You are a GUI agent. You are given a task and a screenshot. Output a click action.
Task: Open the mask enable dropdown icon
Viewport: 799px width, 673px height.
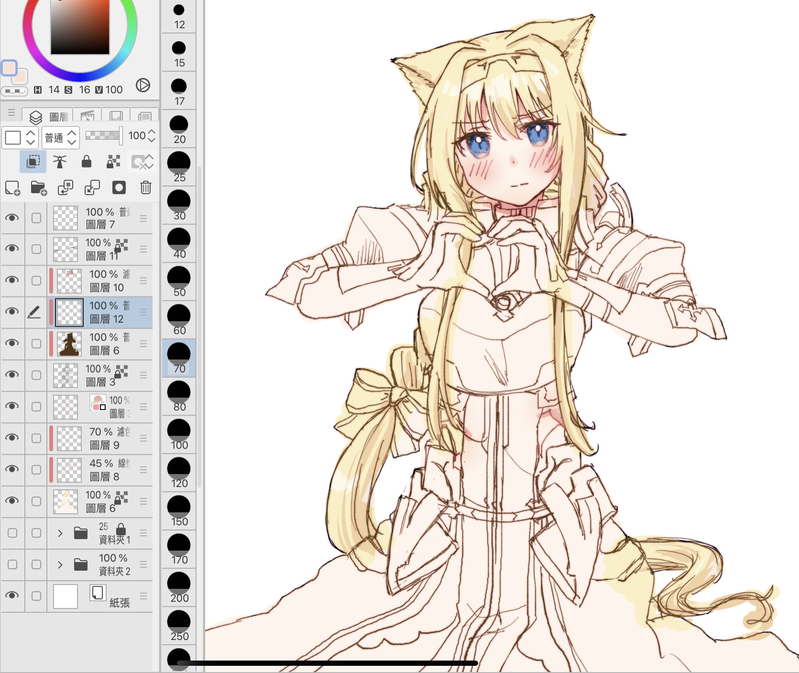pyautogui.click(x=142, y=162)
